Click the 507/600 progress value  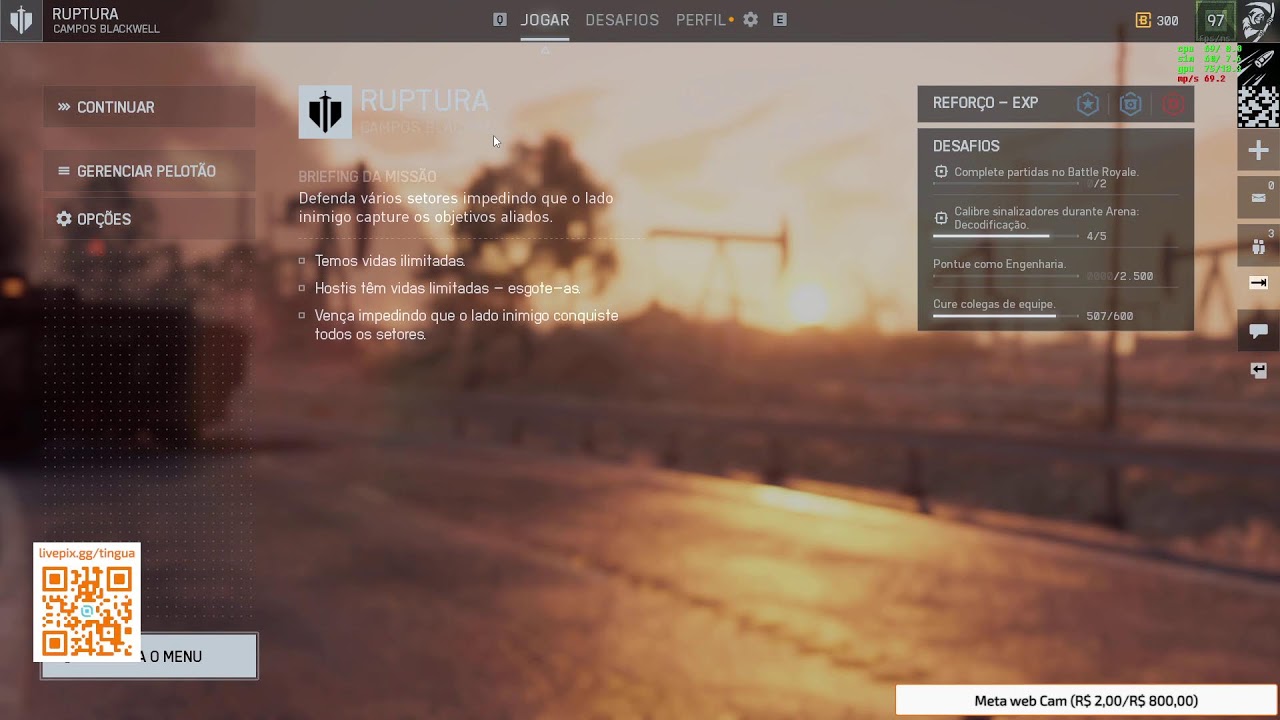pos(1110,316)
